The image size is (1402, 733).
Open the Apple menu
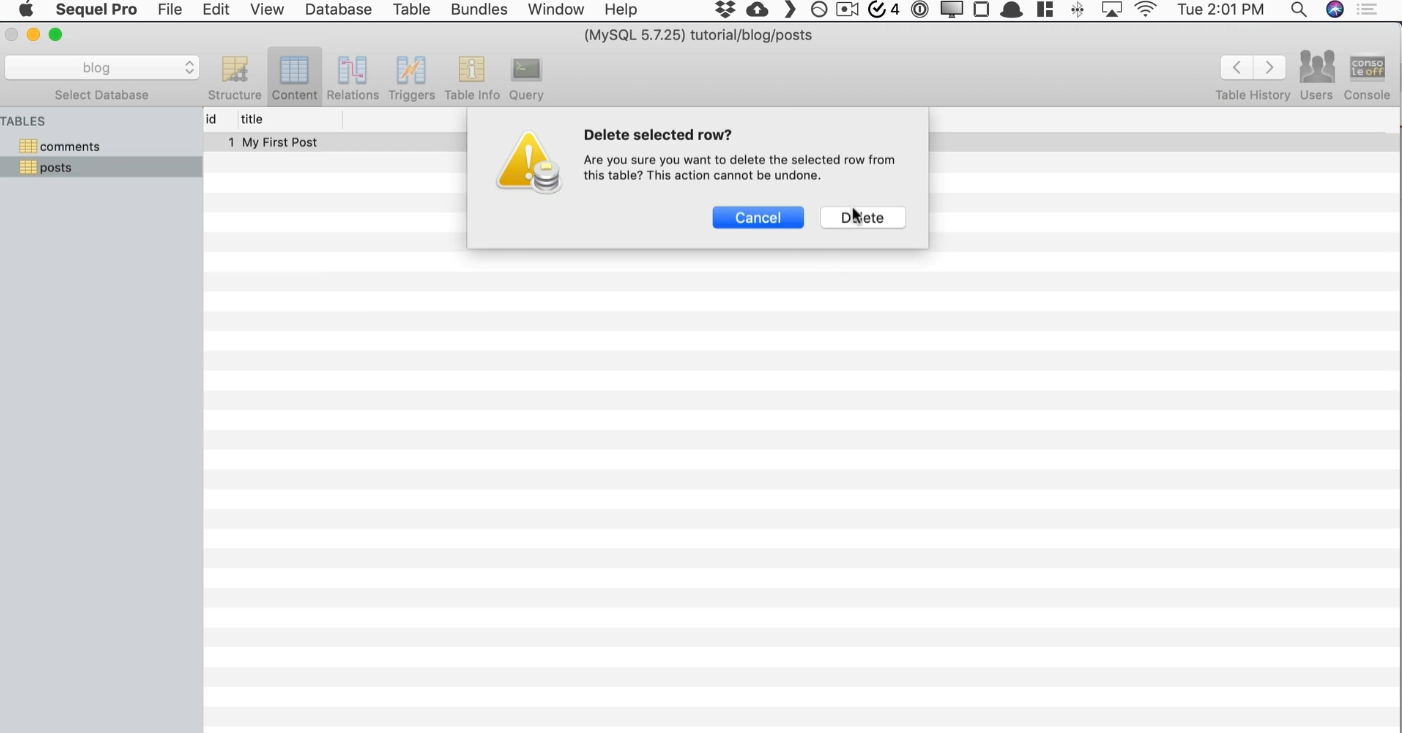[x=27, y=10]
